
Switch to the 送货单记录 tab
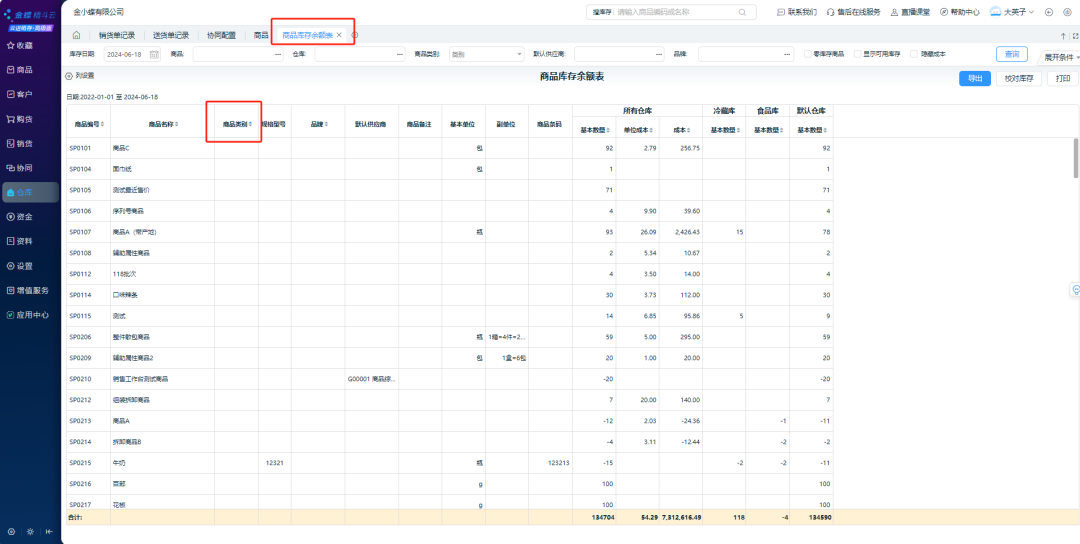point(171,35)
